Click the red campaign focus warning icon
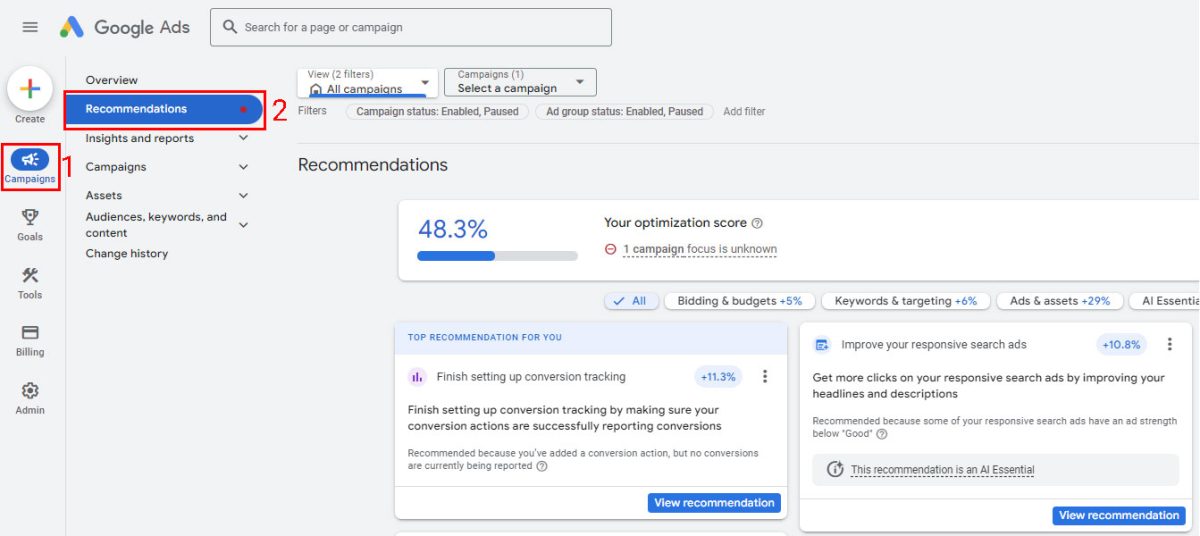This screenshot has height=536, width=1200. pos(610,249)
